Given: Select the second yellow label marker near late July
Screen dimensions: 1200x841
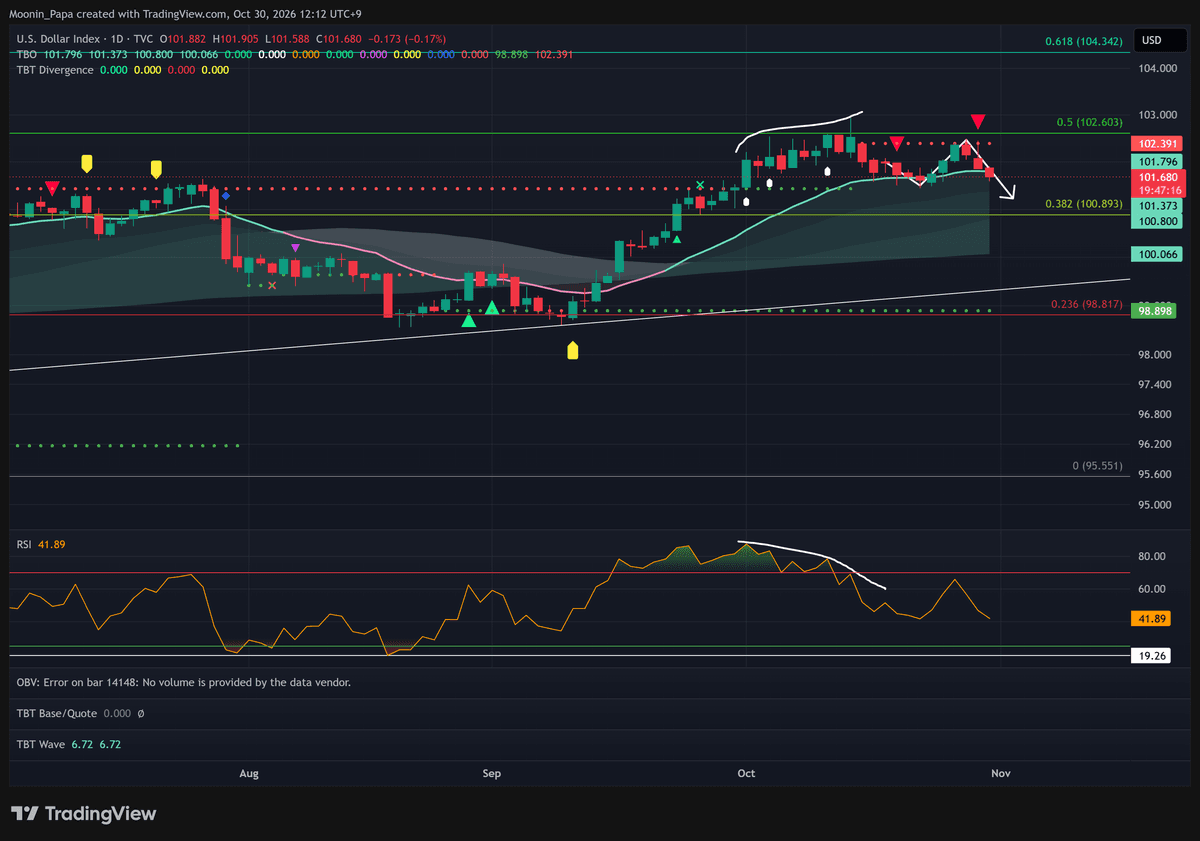Looking at the screenshot, I should click(156, 169).
